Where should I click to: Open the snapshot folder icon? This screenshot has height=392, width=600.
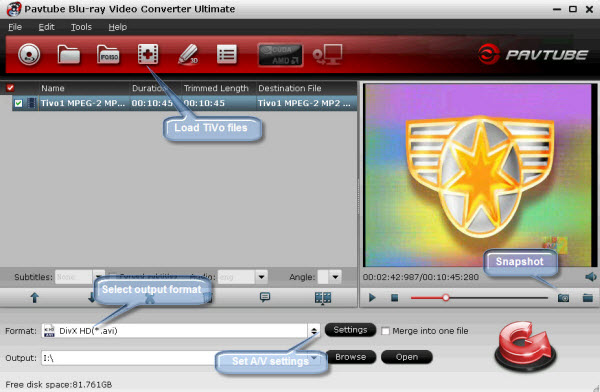pyautogui.click(x=588, y=297)
